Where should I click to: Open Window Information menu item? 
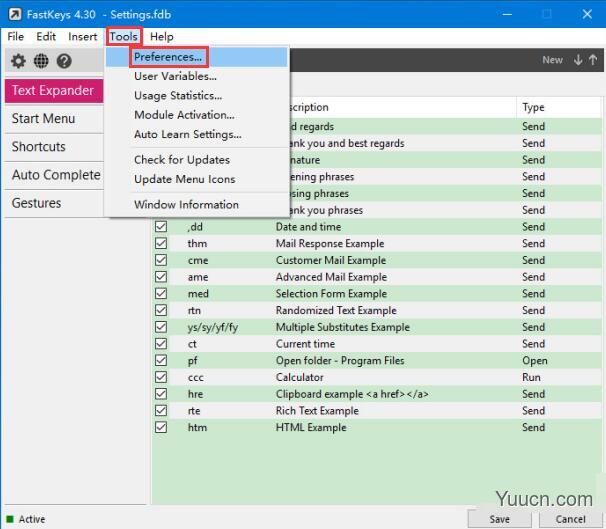click(197, 204)
